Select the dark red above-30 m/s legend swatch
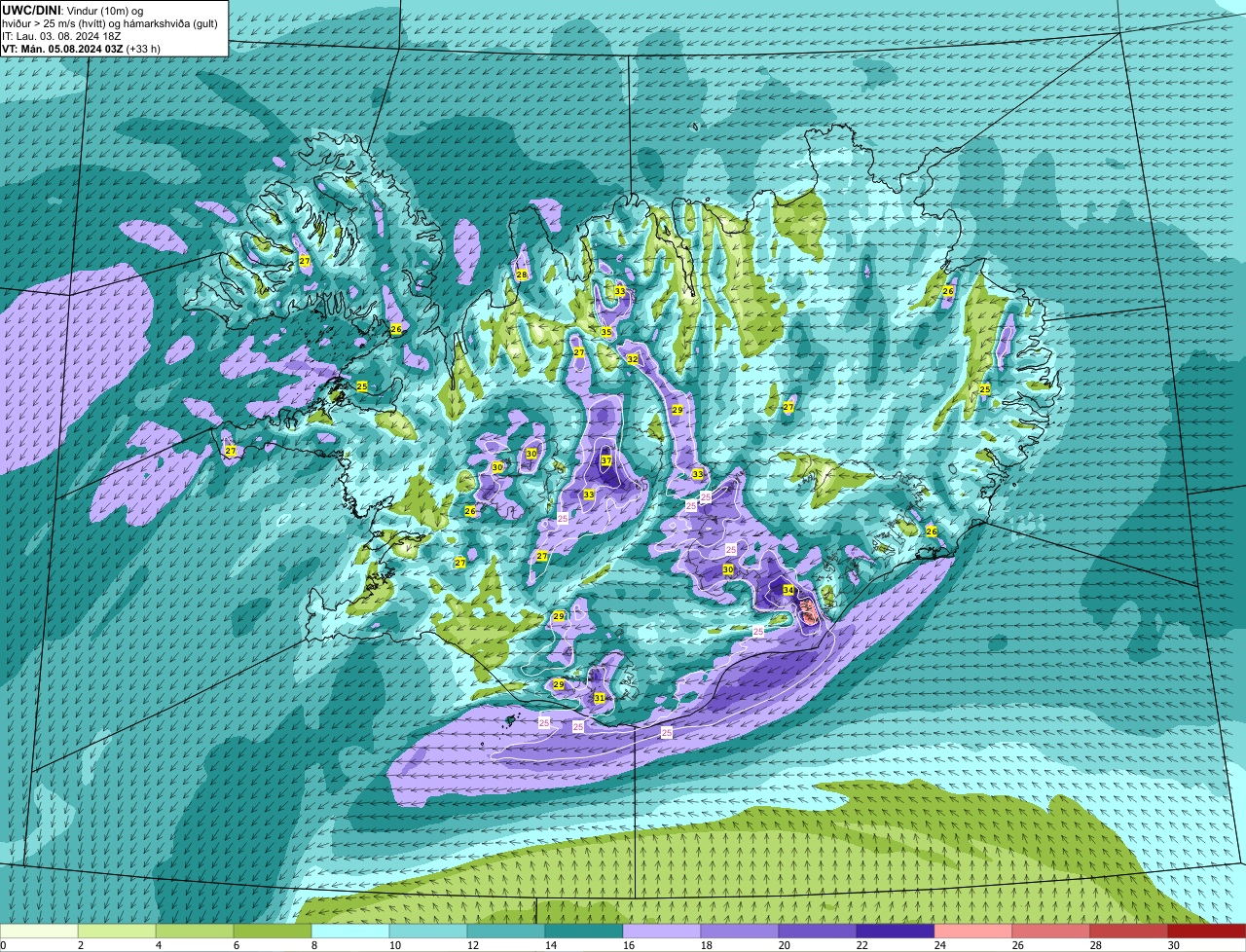The width and height of the screenshot is (1246, 952). click(x=1207, y=932)
